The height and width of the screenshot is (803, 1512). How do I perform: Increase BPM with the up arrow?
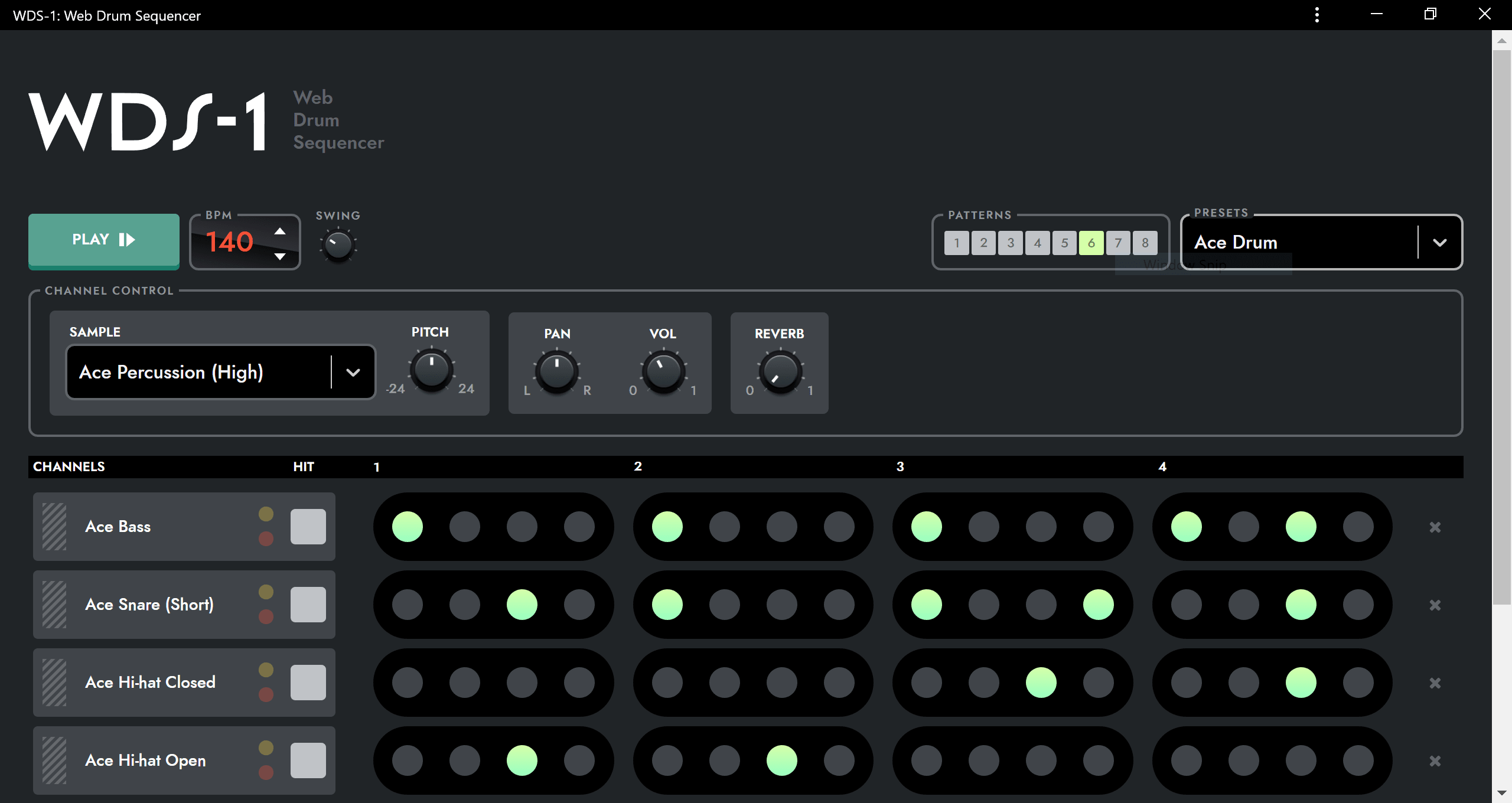click(280, 231)
